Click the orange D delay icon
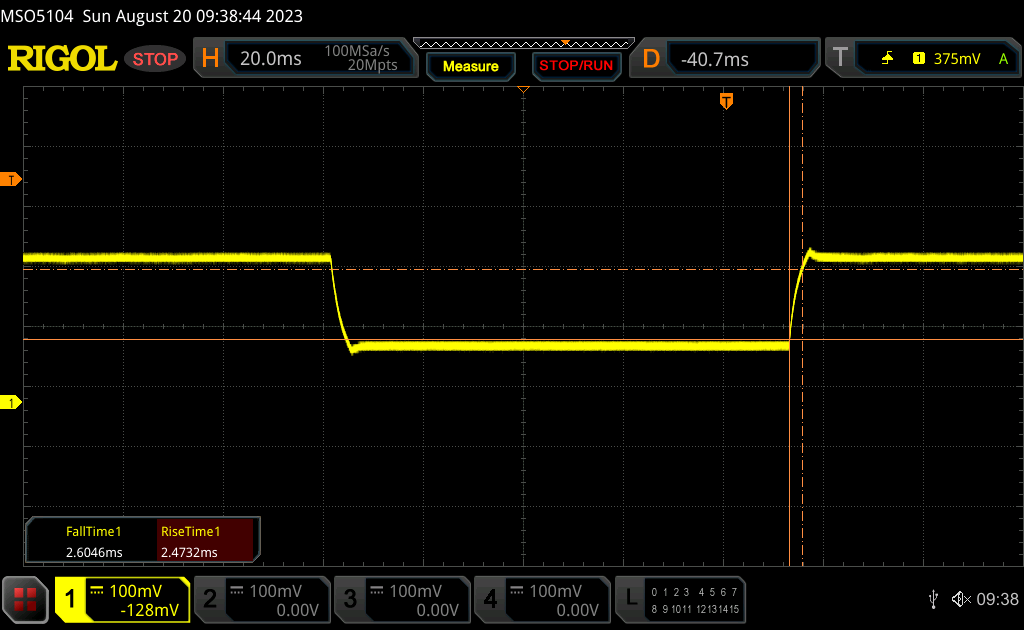 click(x=651, y=59)
